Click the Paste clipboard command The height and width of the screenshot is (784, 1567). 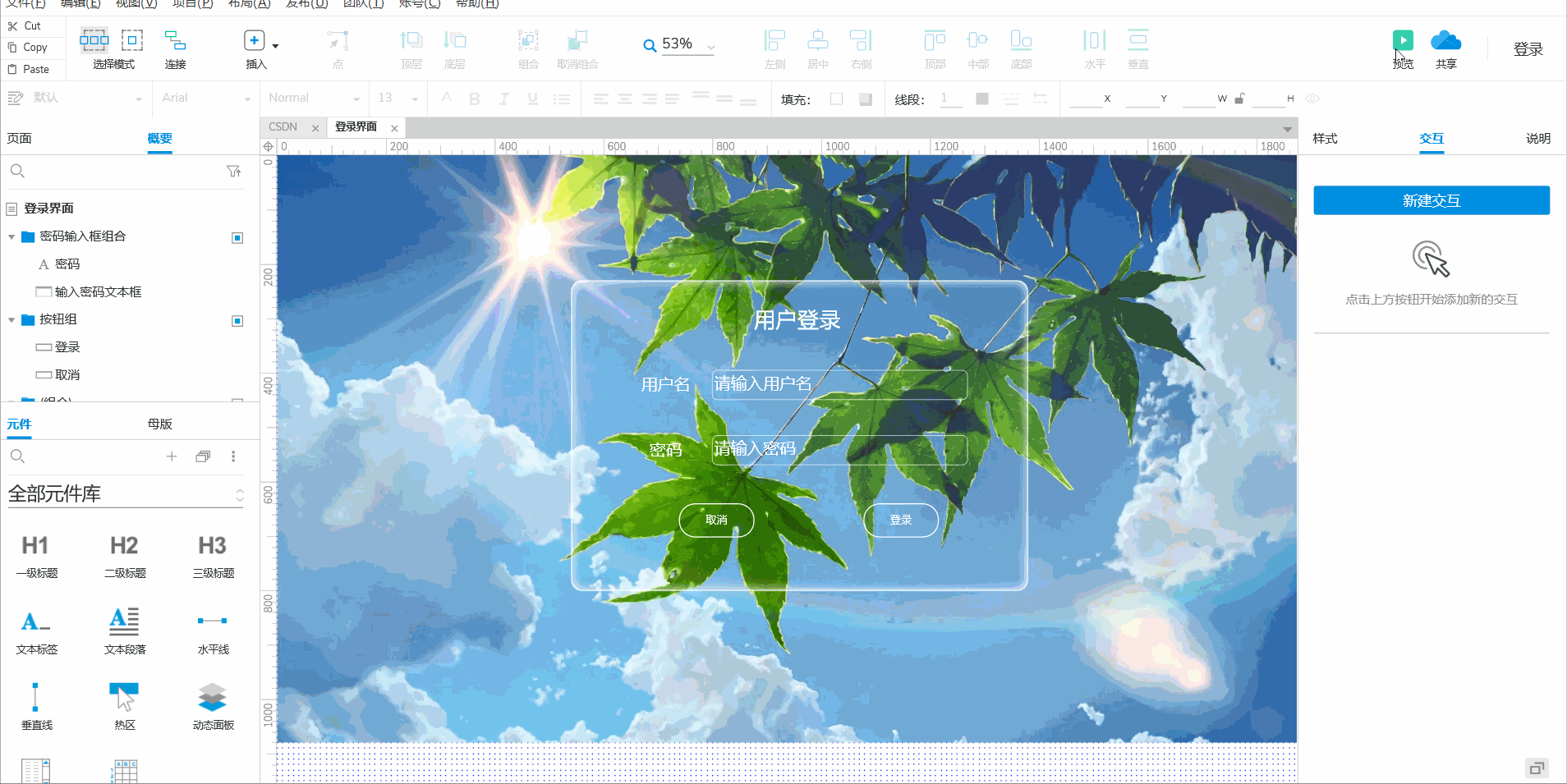28,69
